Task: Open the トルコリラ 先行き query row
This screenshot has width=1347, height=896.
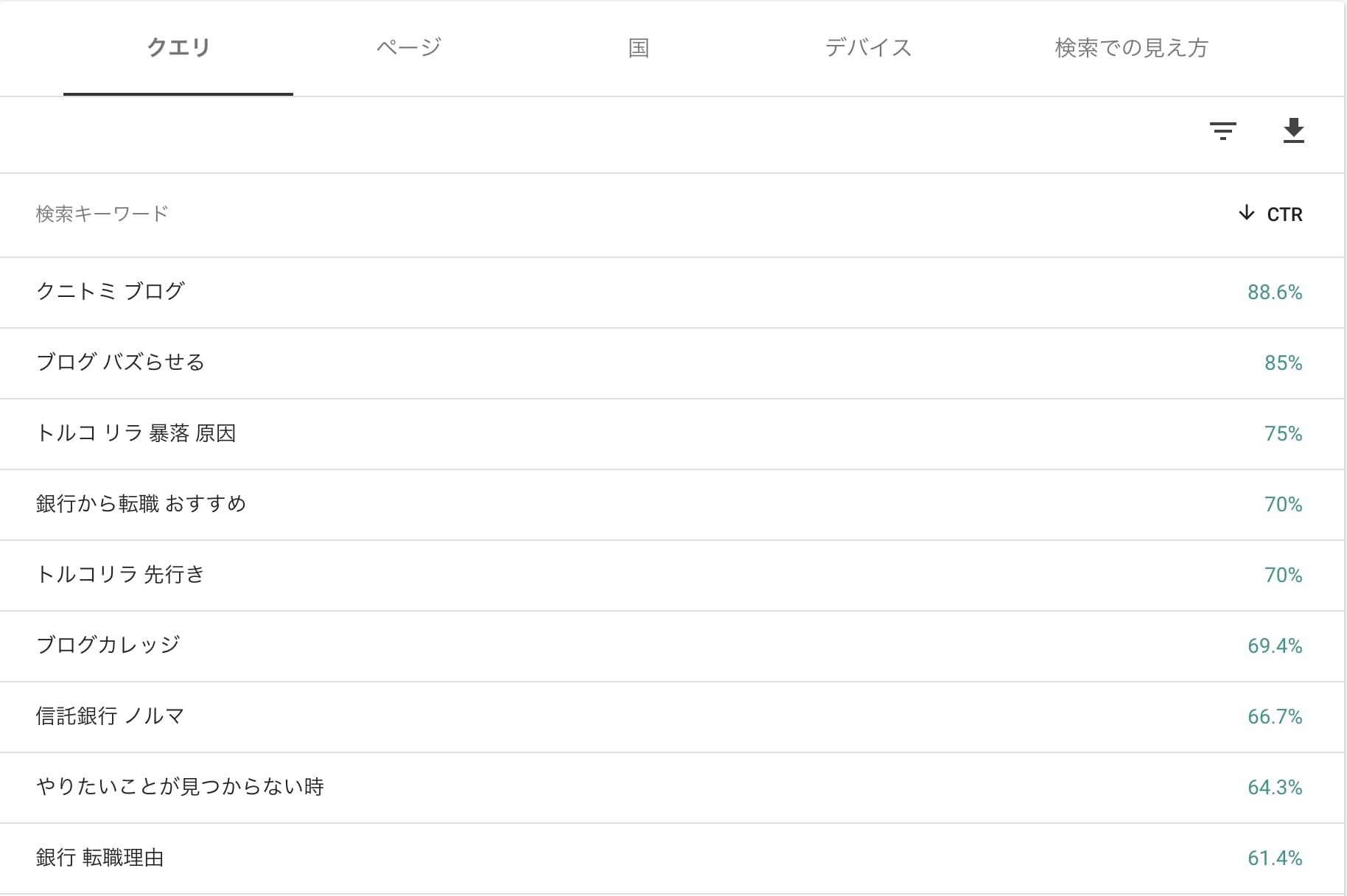Action: pos(672,575)
